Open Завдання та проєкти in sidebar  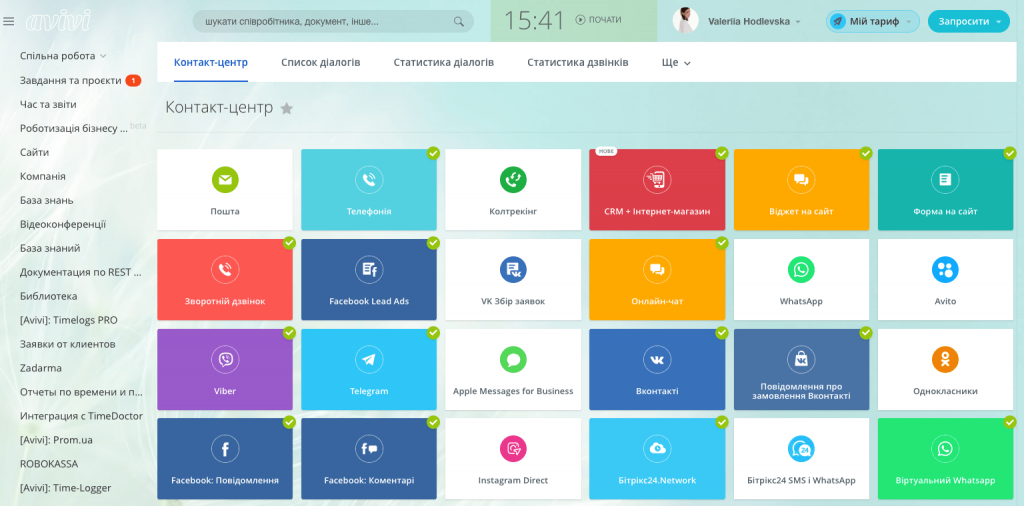tap(71, 80)
